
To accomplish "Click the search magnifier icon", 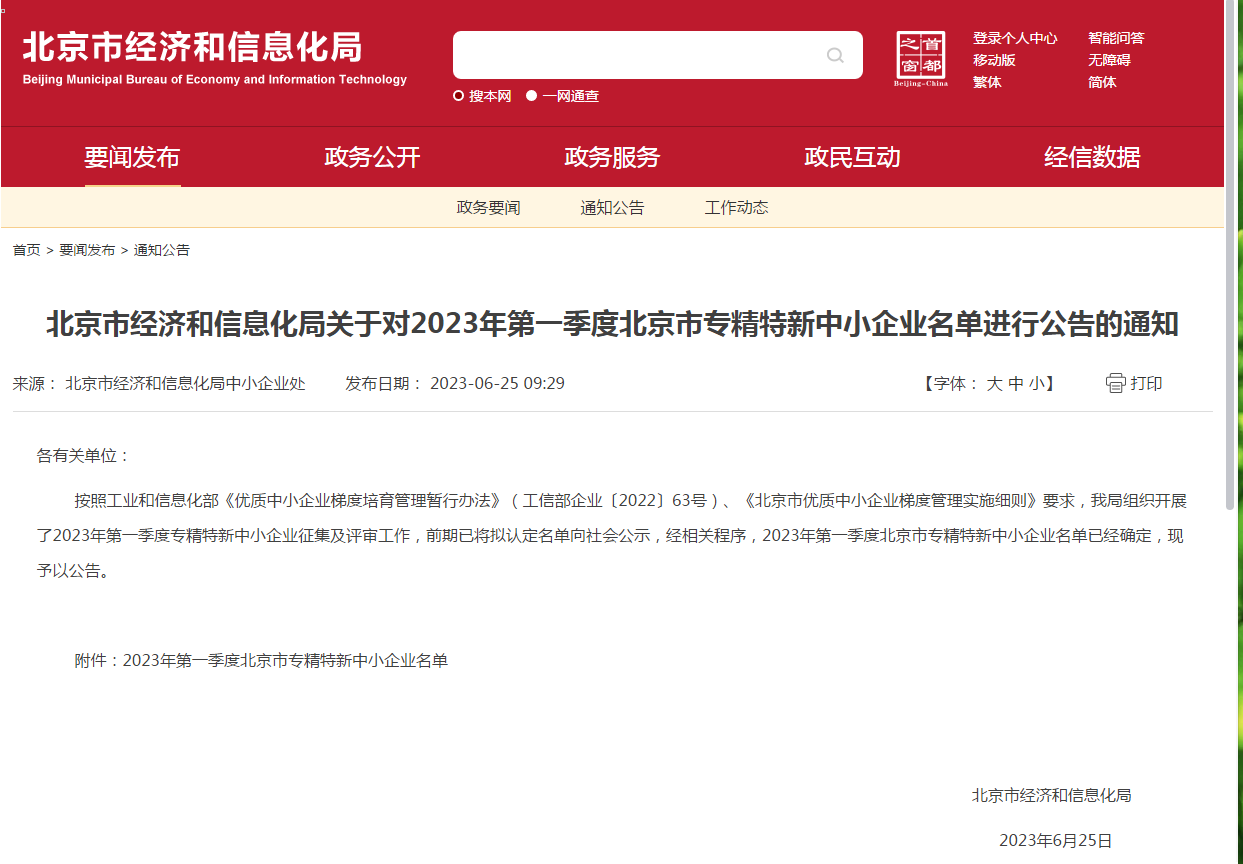I will point(835,55).
